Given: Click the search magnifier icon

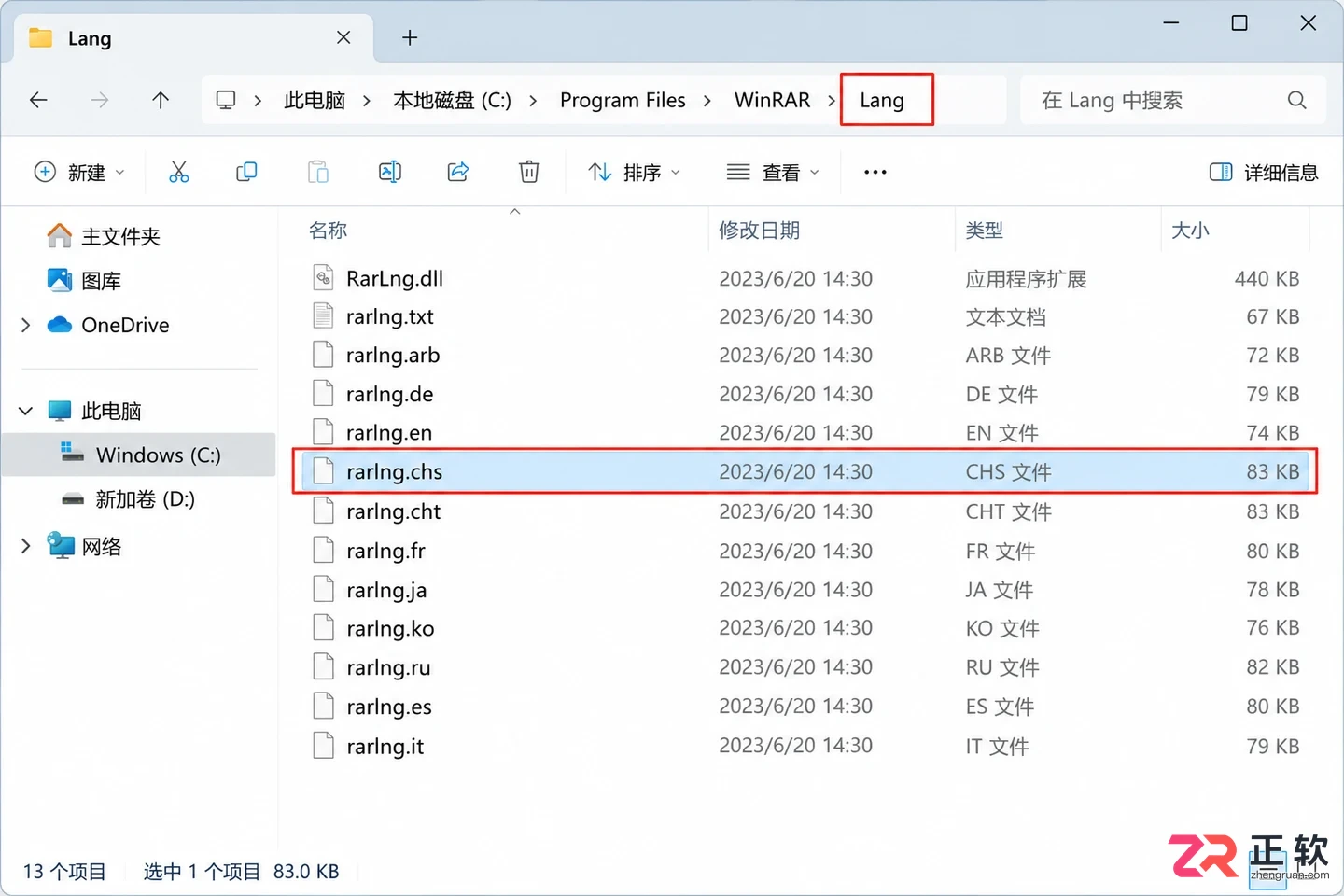Looking at the screenshot, I should tap(1296, 100).
